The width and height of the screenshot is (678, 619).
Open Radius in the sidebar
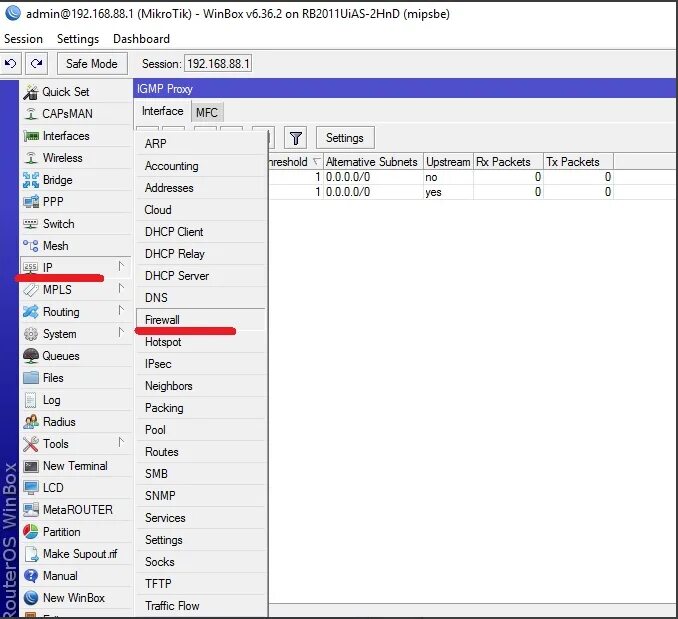(76, 422)
